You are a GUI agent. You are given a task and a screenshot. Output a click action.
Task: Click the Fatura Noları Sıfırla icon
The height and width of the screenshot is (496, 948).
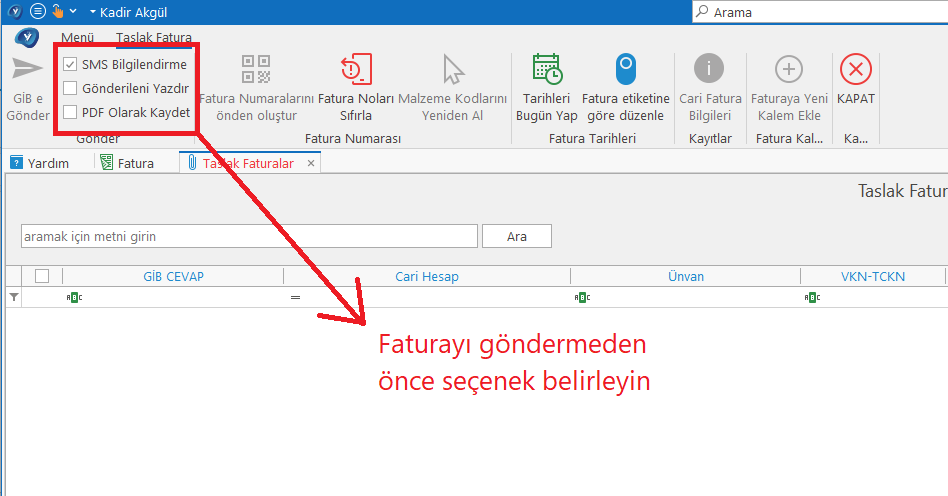[355, 69]
